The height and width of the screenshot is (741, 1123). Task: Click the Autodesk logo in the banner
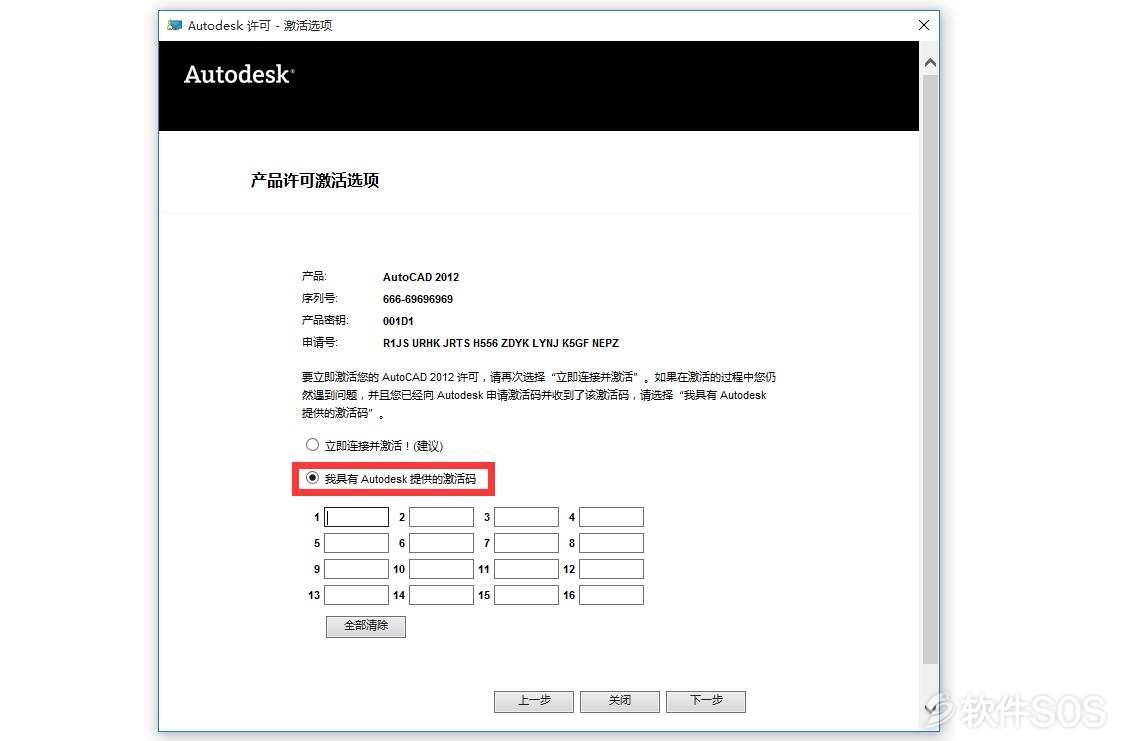point(239,74)
